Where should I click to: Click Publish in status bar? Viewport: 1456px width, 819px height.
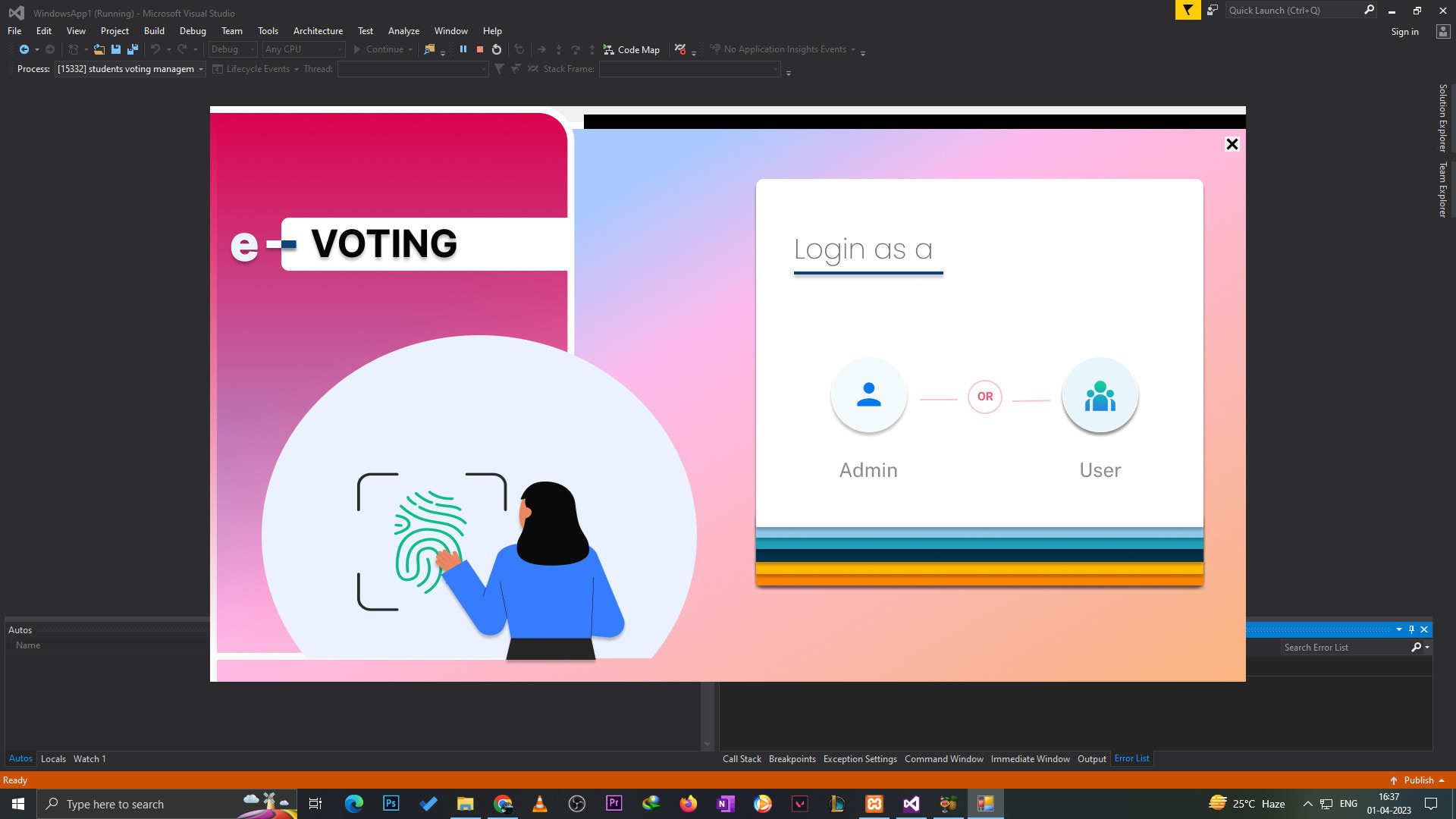click(x=1418, y=780)
